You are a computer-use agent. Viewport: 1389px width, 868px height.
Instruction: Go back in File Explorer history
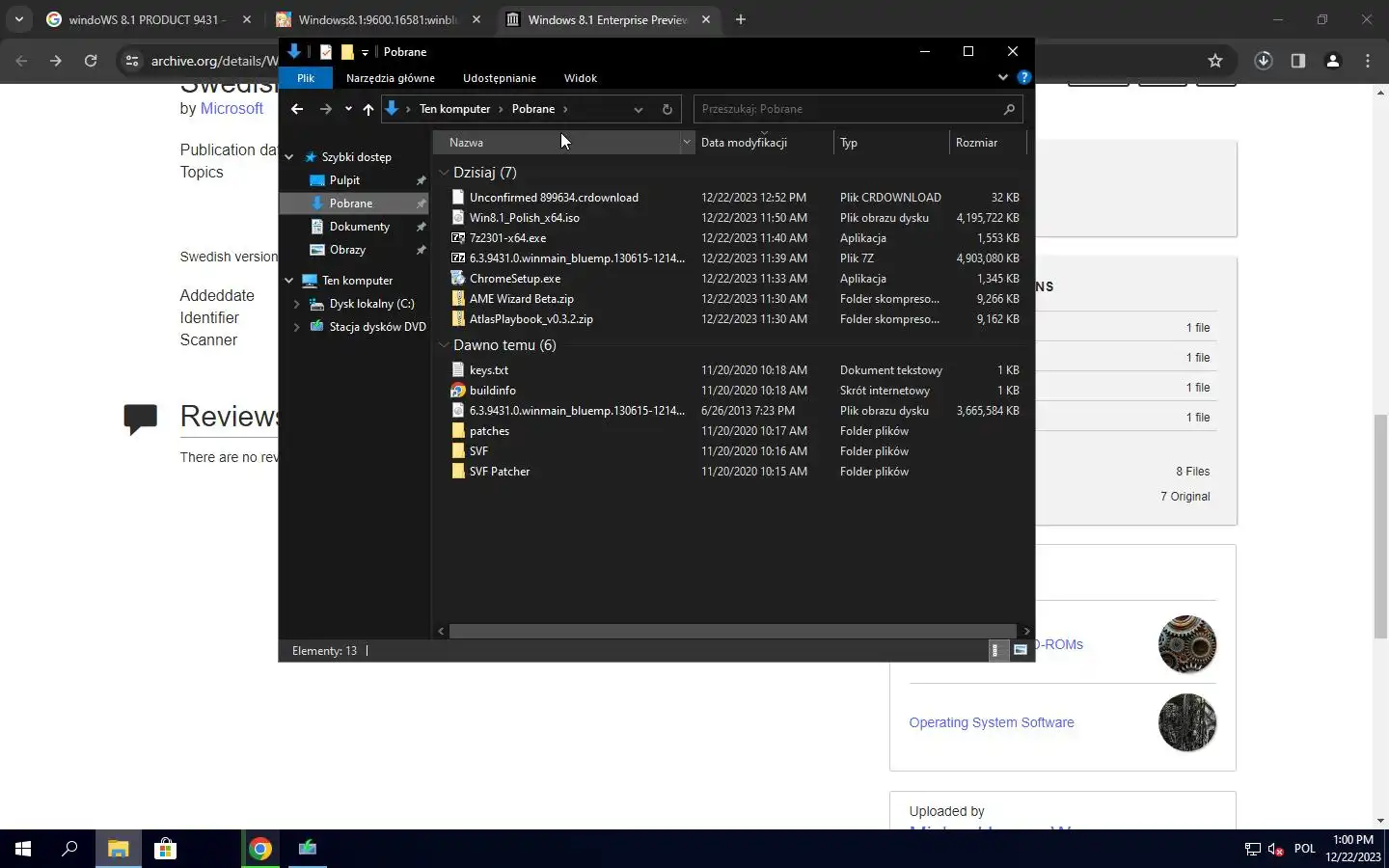pyautogui.click(x=297, y=109)
